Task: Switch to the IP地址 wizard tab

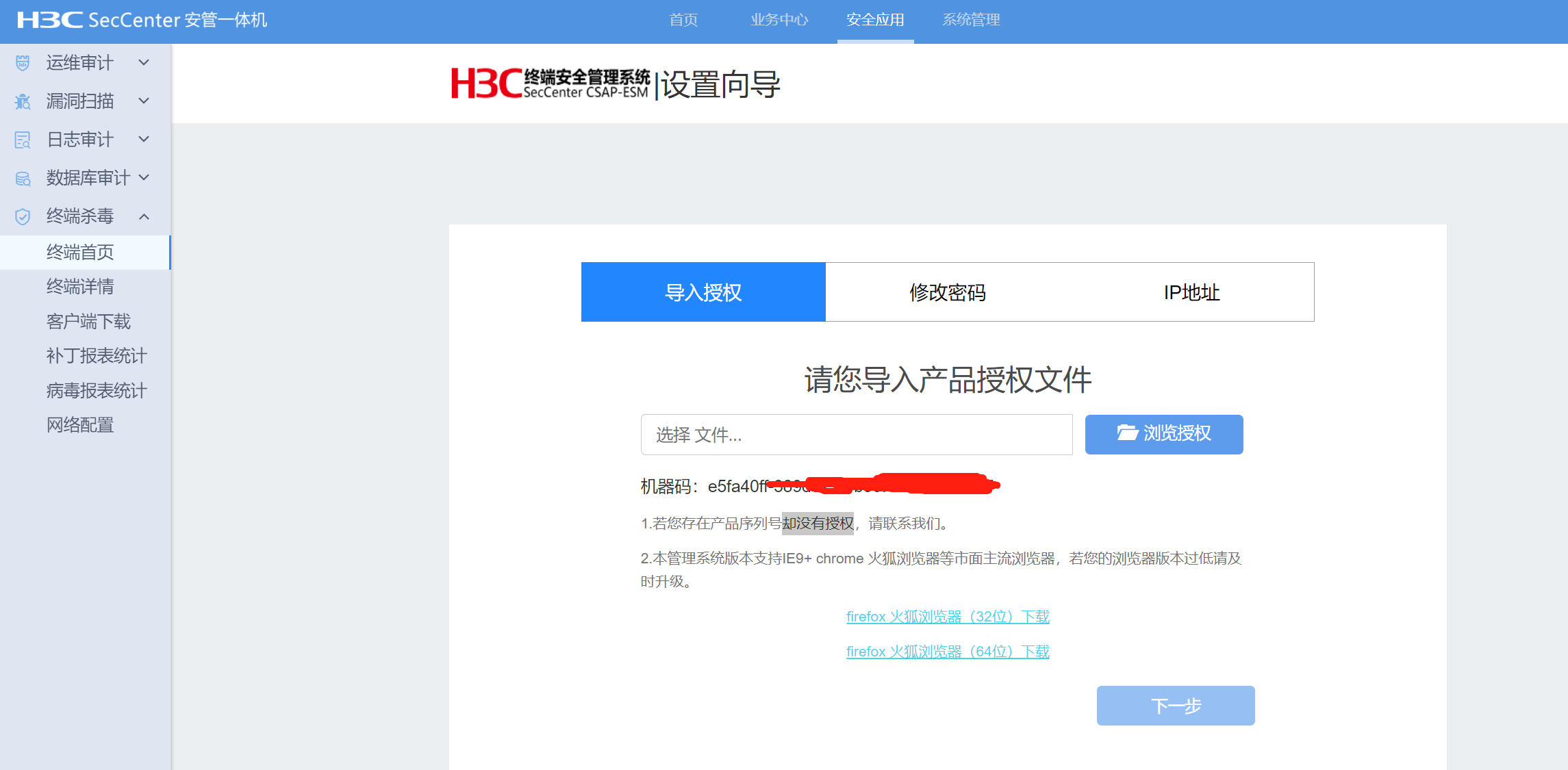Action: click(1191, 292)
